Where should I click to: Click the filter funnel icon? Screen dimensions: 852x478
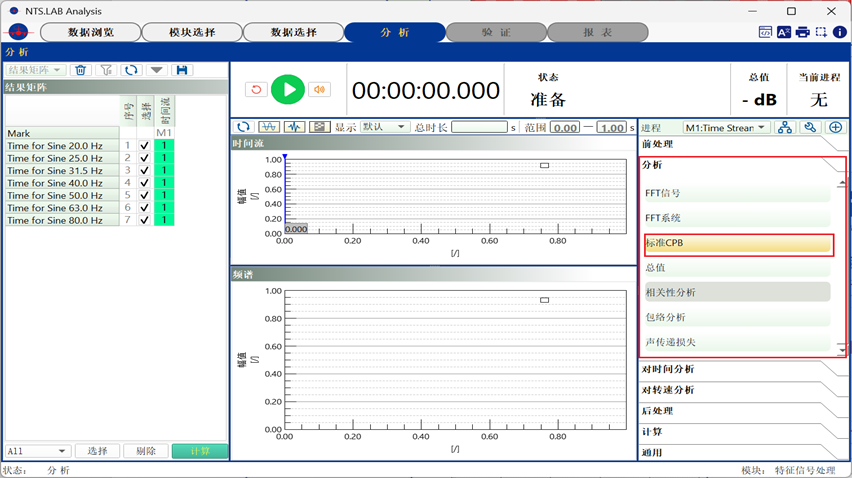coord(106,70)
